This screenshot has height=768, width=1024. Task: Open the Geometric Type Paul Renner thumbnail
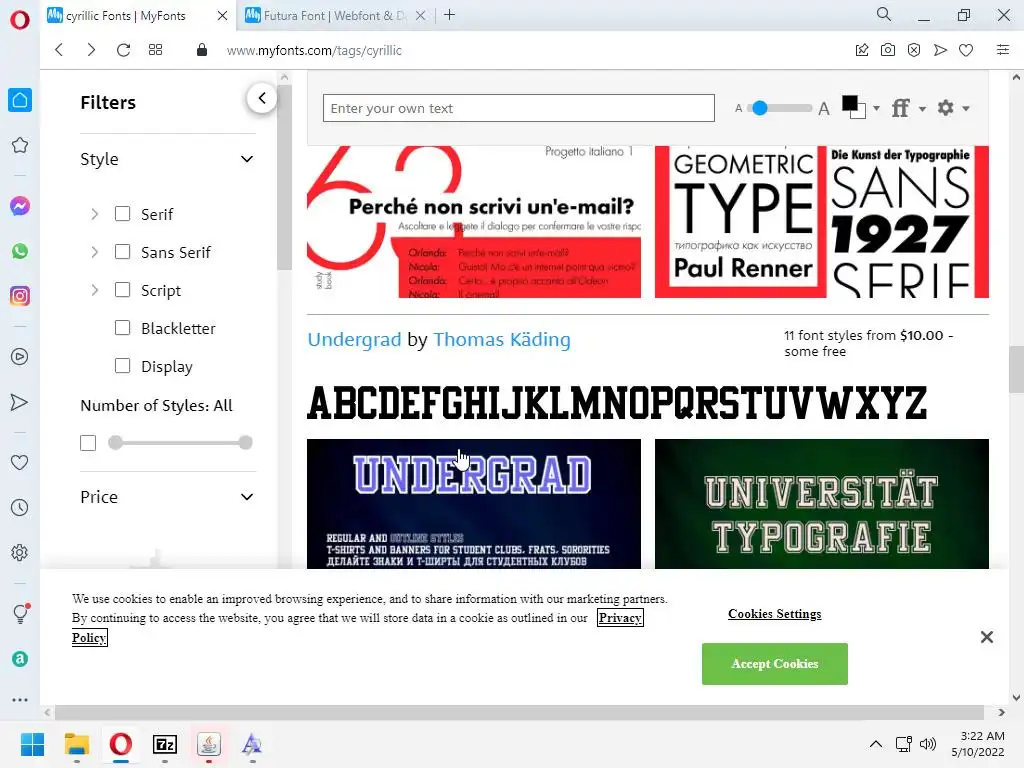click(822, 222)
